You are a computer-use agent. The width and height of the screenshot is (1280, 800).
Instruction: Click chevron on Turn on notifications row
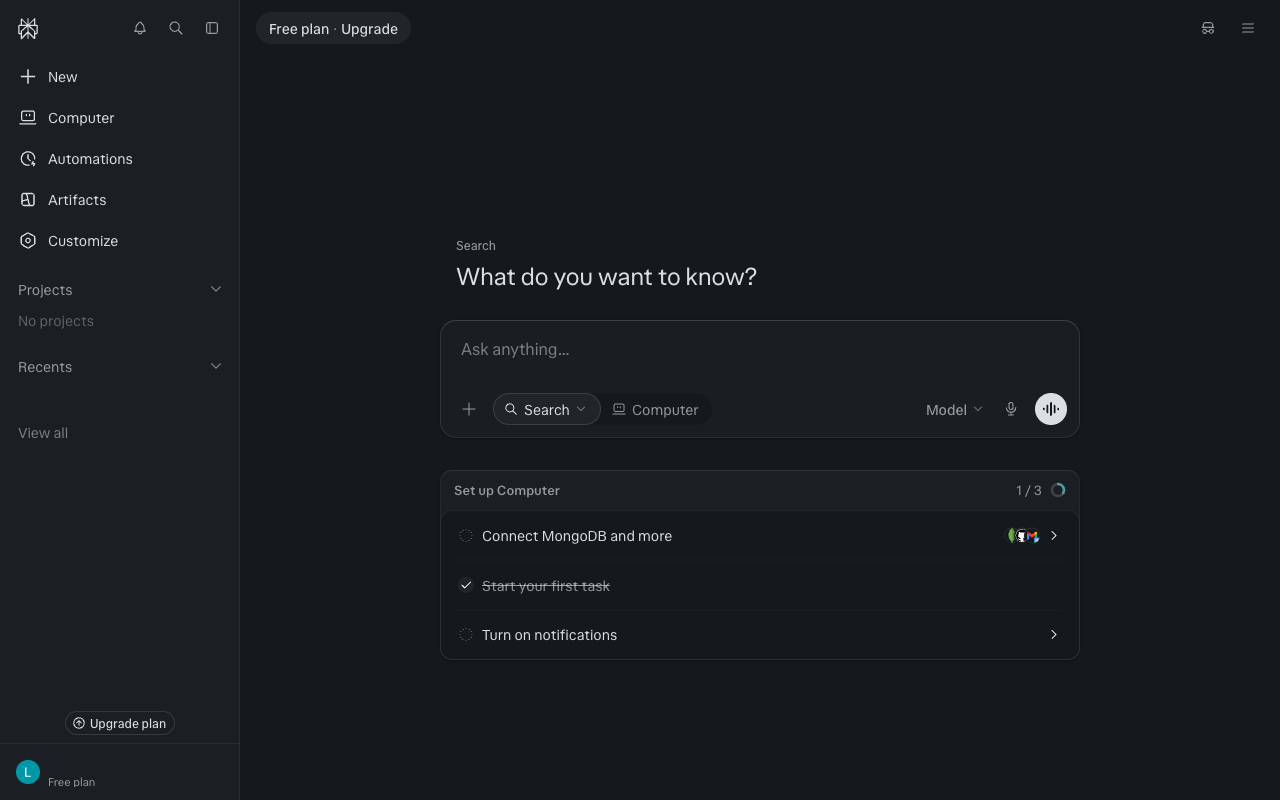point(1054,635)
